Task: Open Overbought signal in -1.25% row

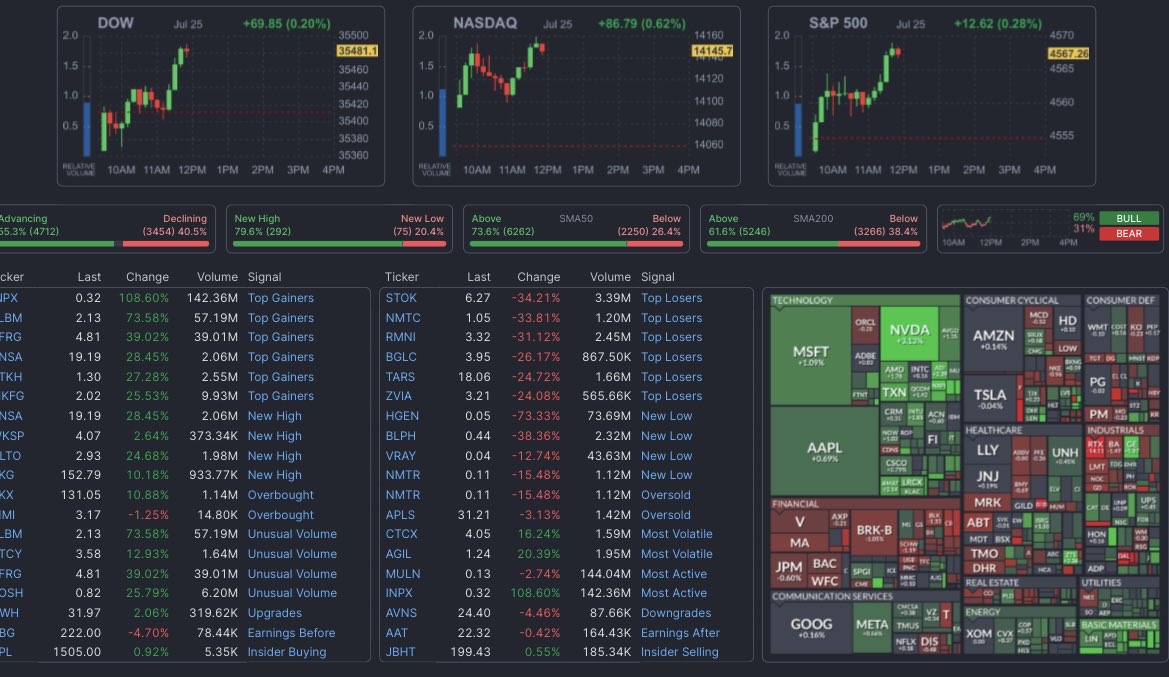Action: (x=280, y=514)
